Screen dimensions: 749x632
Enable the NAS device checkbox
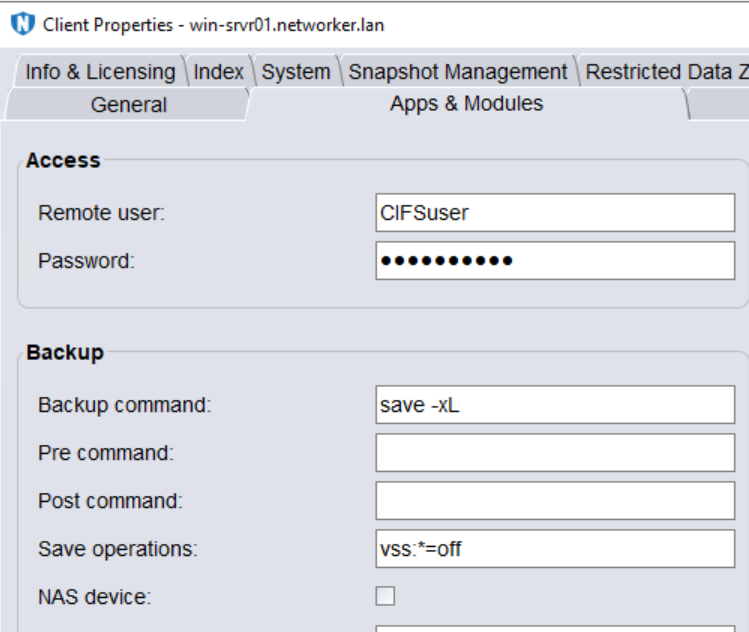385,596
